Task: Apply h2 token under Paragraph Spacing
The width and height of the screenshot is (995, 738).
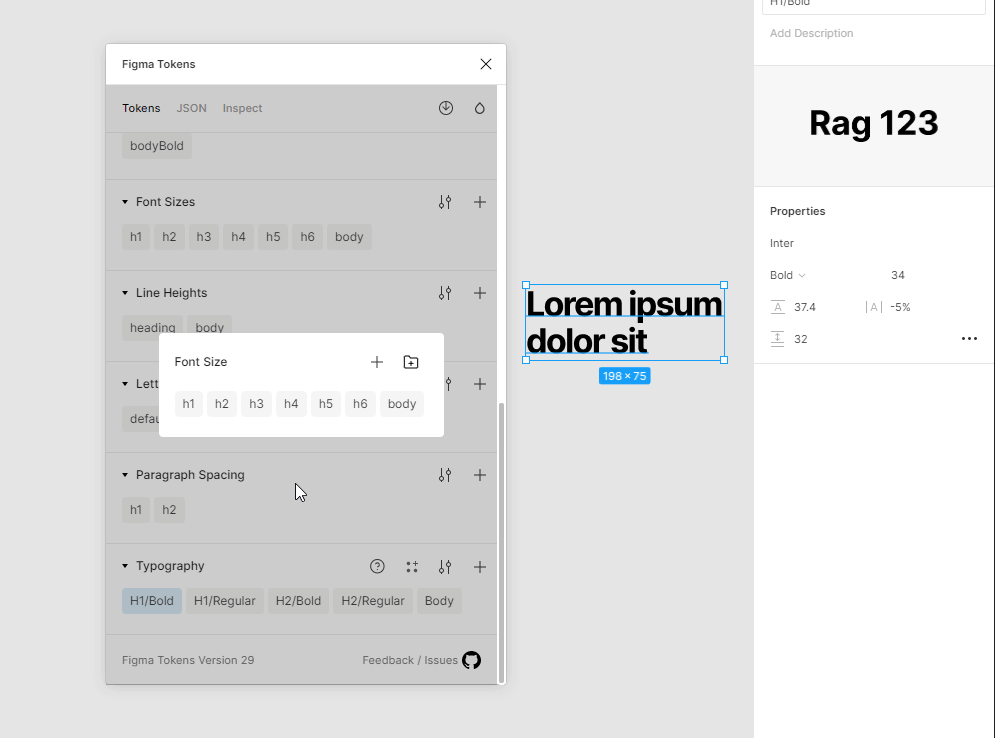Action: pyautogui.click(x=169, y=510)
